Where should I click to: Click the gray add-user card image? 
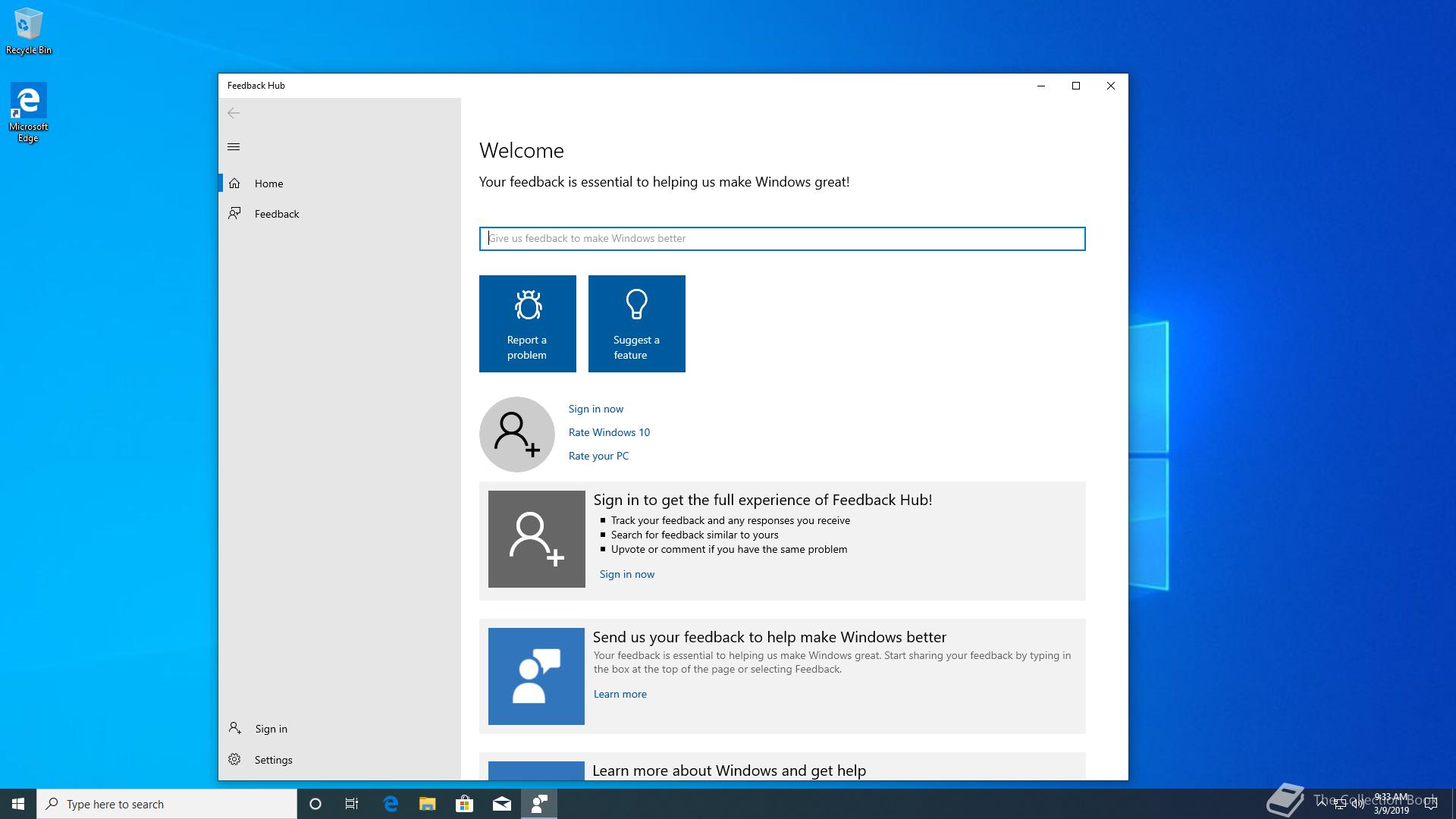(x=537, y=539)
